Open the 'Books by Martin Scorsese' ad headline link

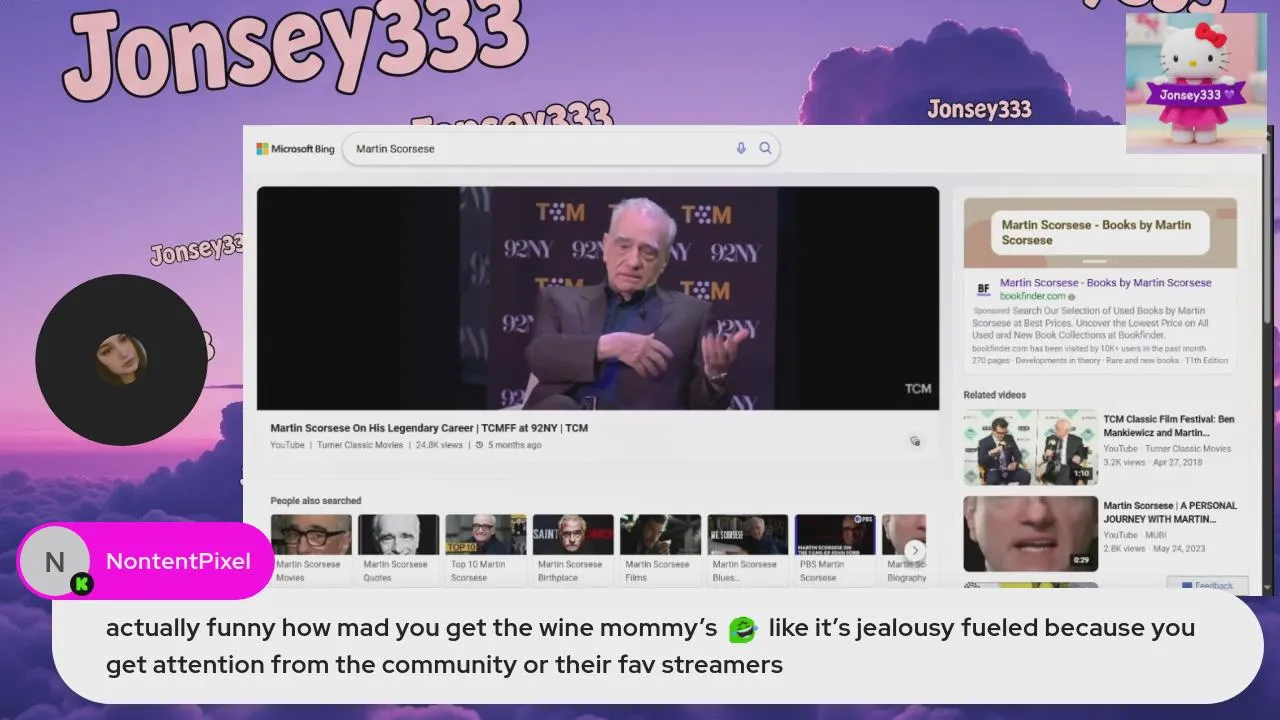(x=1105, y=283)
